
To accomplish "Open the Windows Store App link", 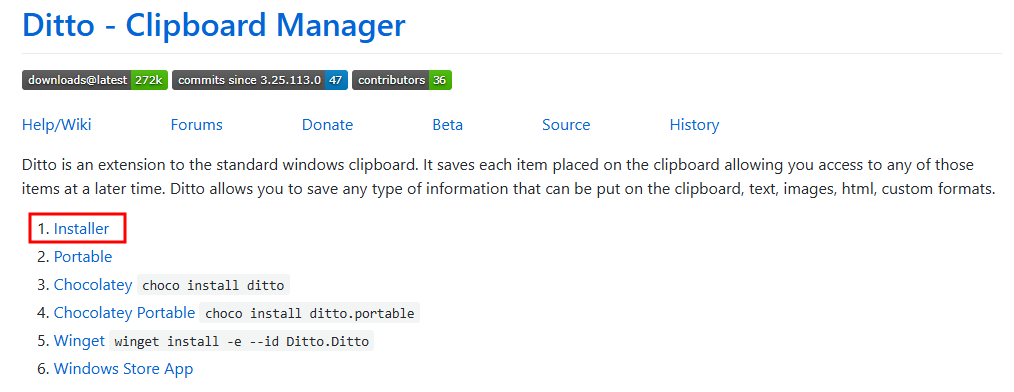I will pos(124,369).
